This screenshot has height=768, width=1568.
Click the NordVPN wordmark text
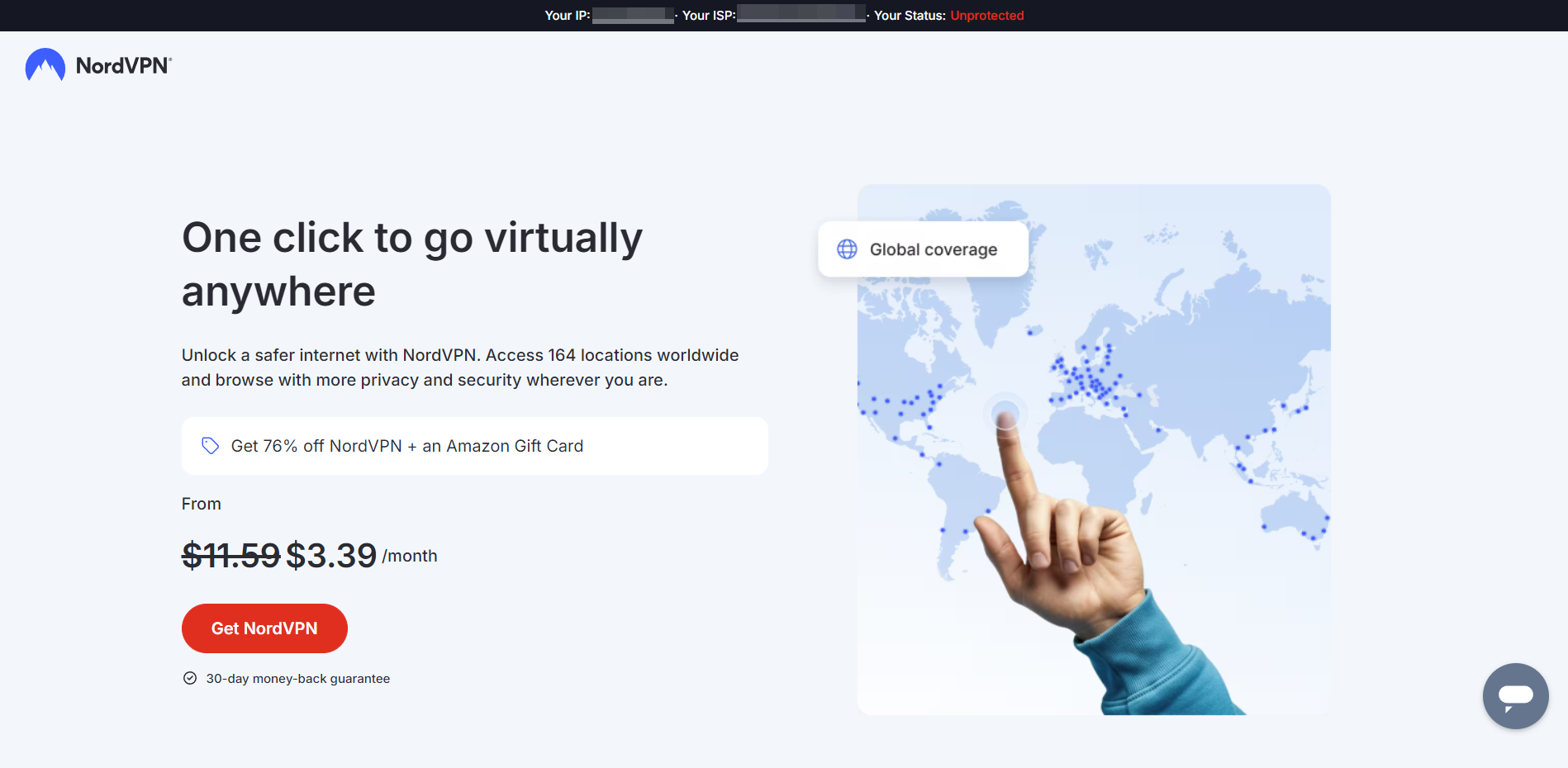tap(123, 66)
